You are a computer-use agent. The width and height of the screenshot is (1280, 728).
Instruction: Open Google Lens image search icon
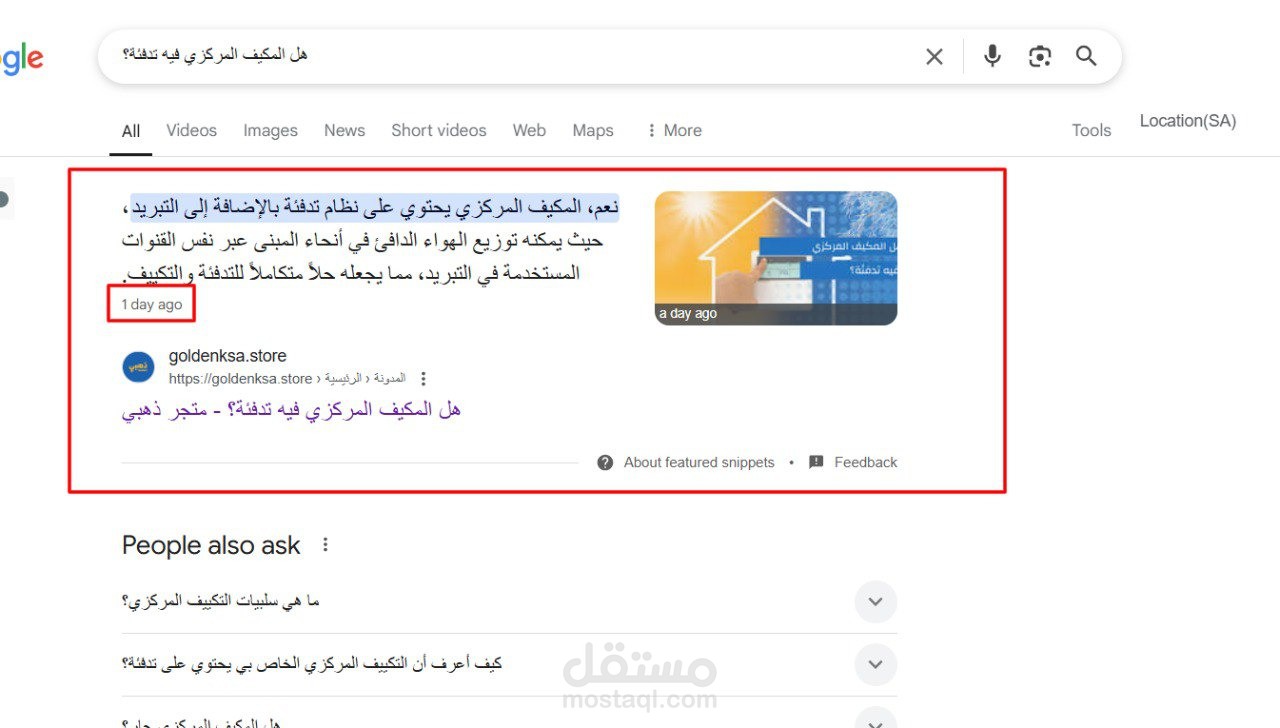pyautogui.click(x=1040, y=57)
